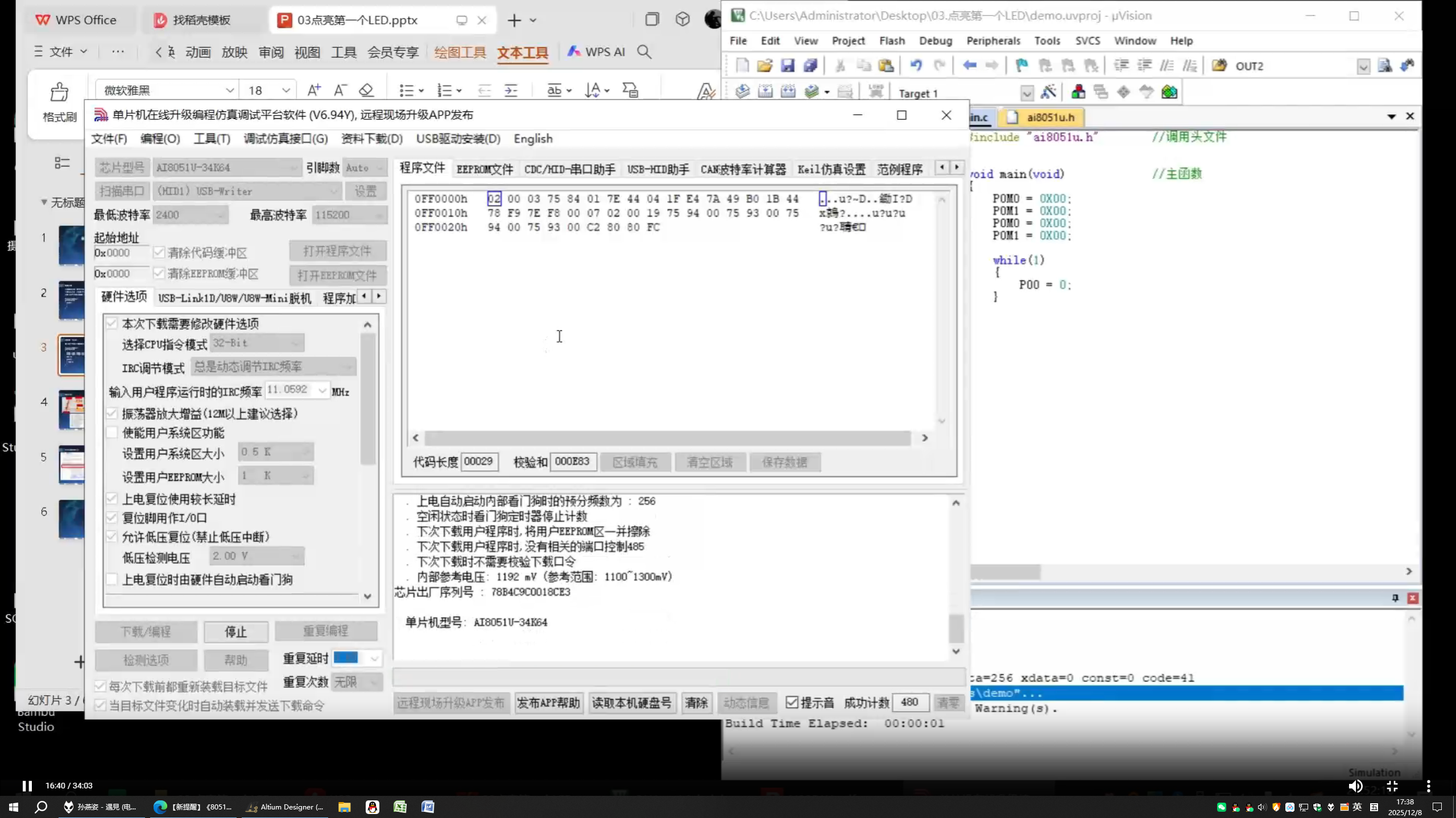Click the Build target icon in µVision
This screenshot has height=818, width=1456.
[x=765, y=92]
